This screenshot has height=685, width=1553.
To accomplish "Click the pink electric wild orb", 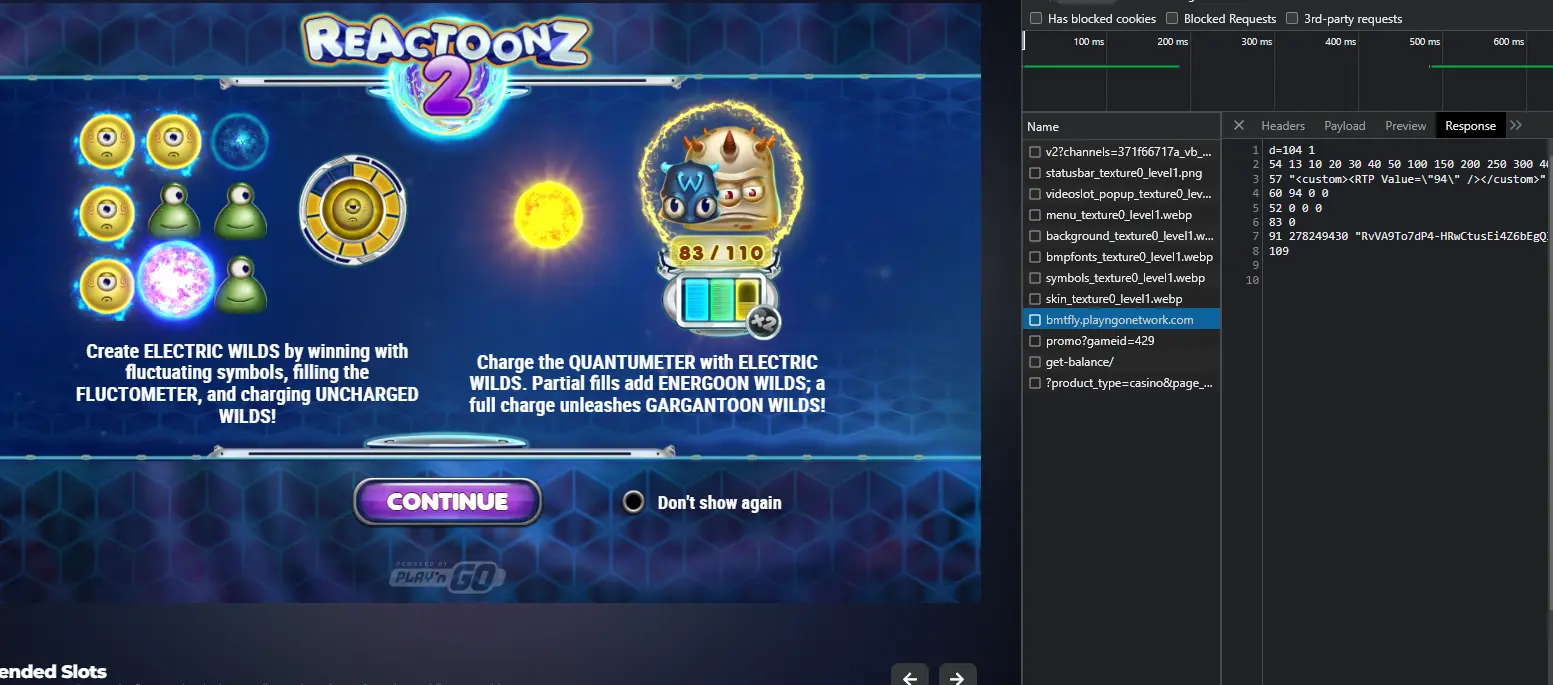I will (x=177, y=281).
